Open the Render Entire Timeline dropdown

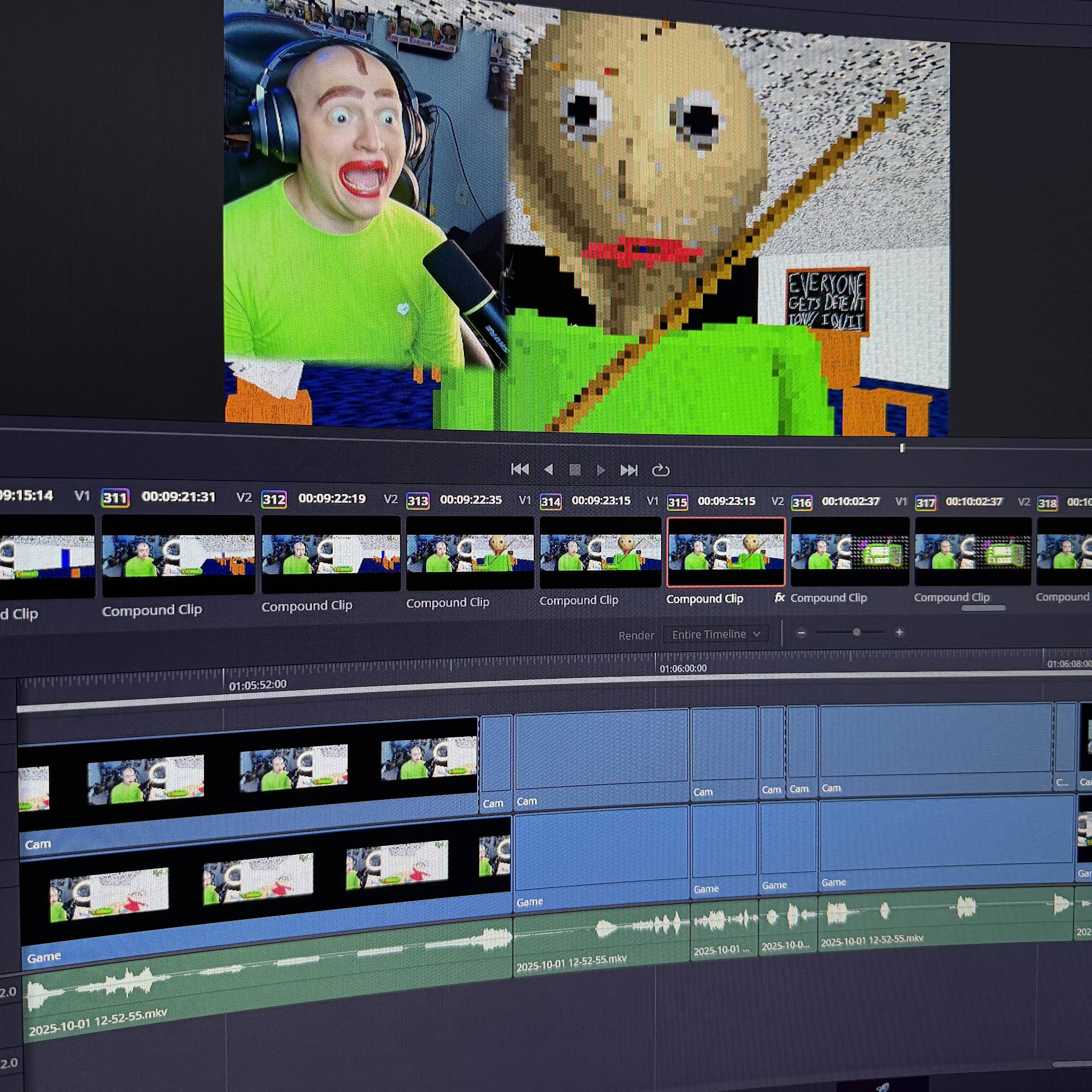point(715,634)
